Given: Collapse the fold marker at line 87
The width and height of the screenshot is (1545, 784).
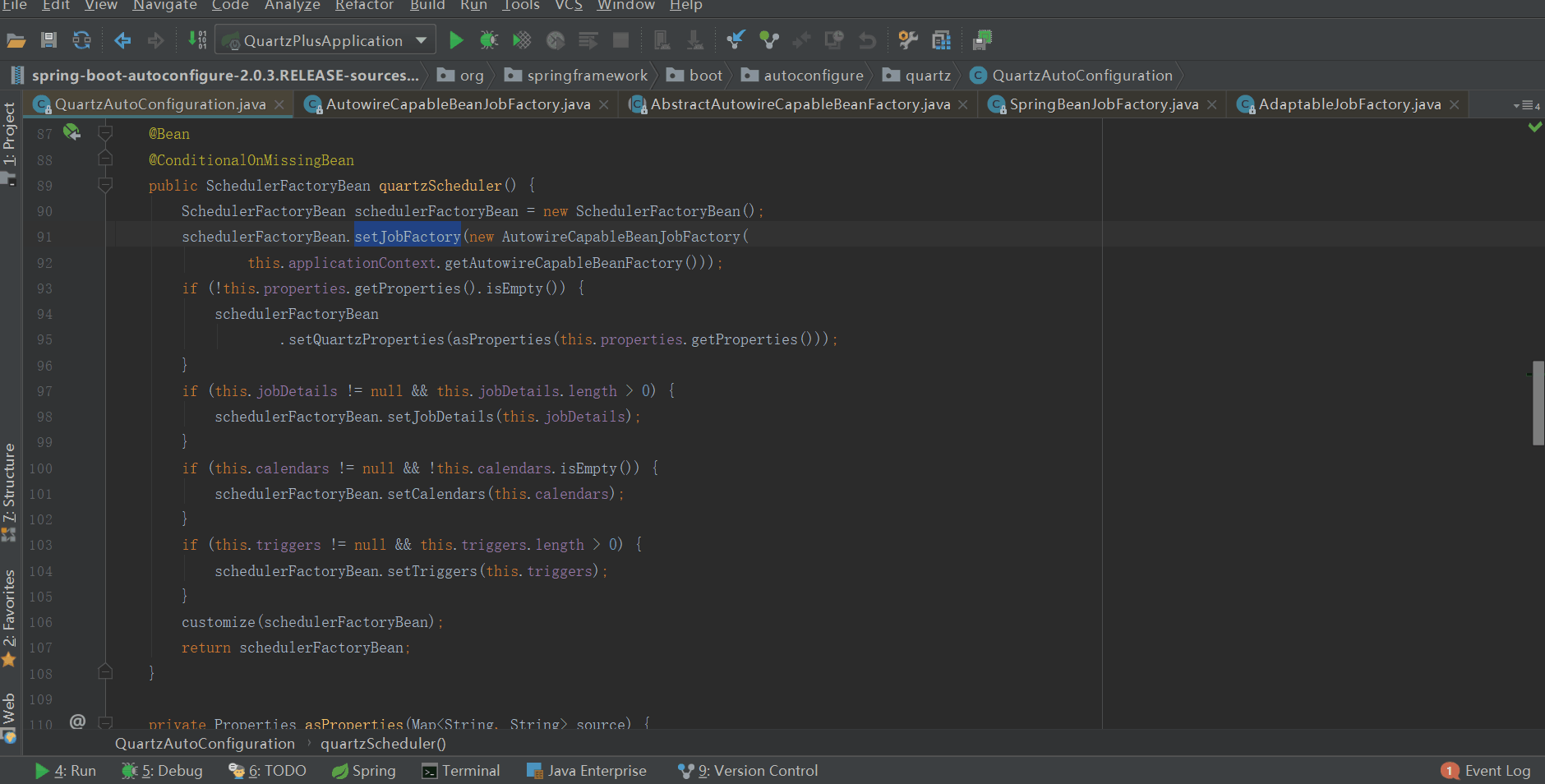Looking at the screenshot, I should click(105, 132).
